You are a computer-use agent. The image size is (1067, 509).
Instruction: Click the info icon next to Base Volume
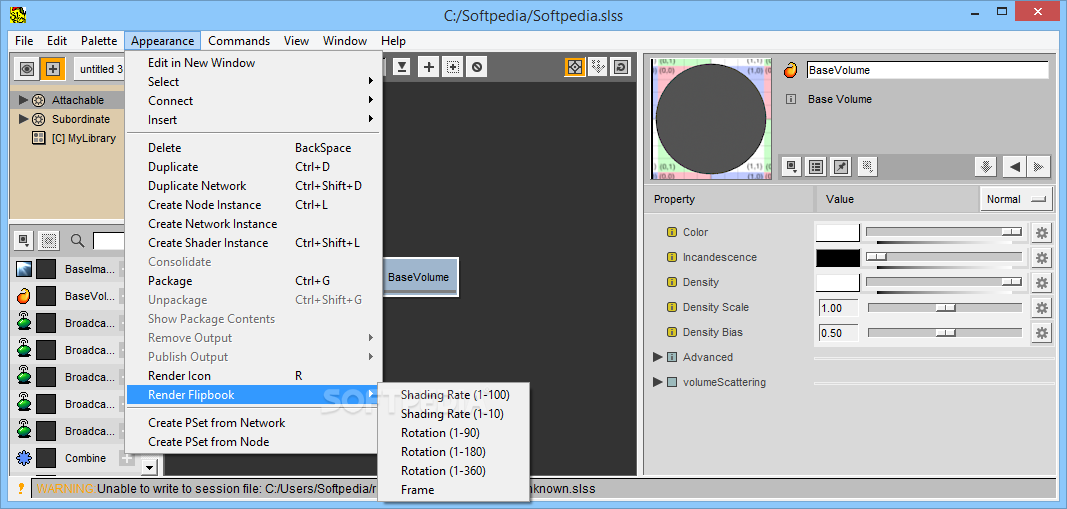click(x=791, y=99)
